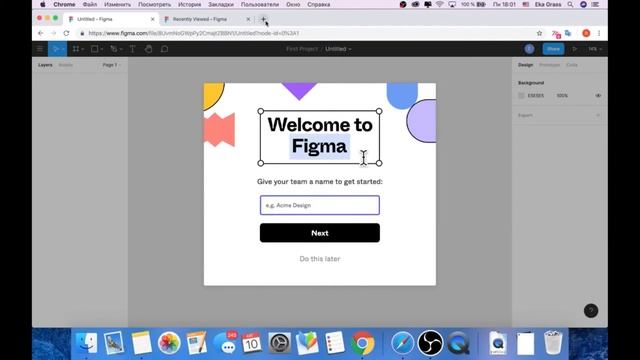Open Finder from the dock
640x360 pixels.
86,343
